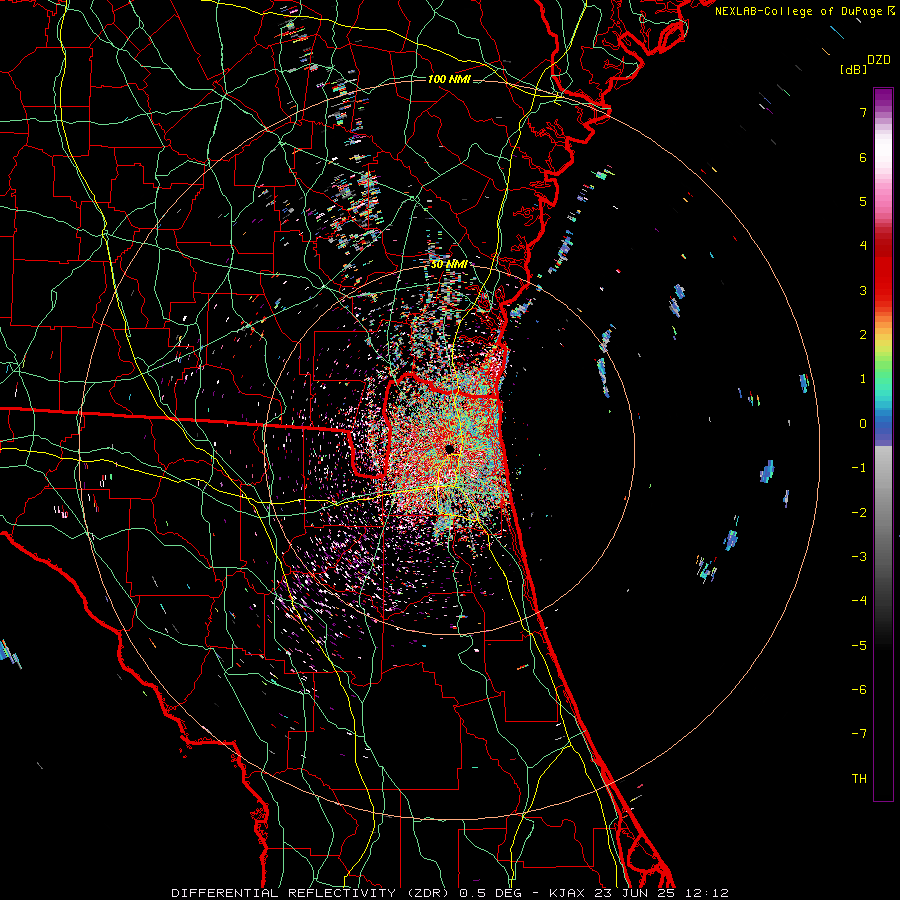Screen dimensions: 900x900
Task: Click the 5 value on color scale
Action: click(863, 201)
